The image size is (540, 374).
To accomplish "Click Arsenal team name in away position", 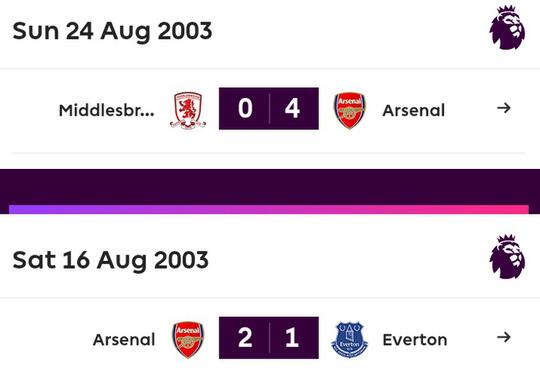I will [x=414, y=111].
